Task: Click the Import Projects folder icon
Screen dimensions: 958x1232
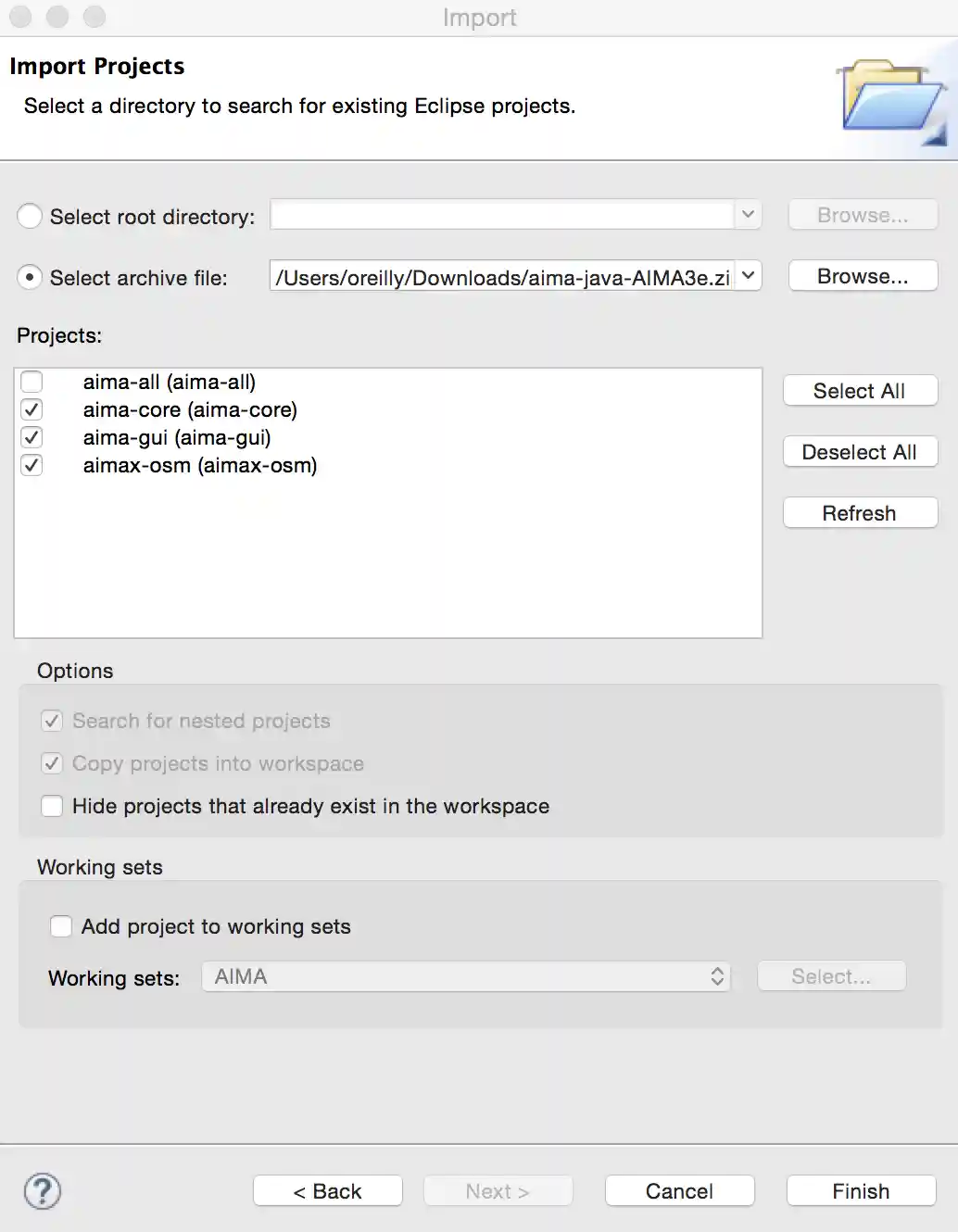Action: [890, 100]
